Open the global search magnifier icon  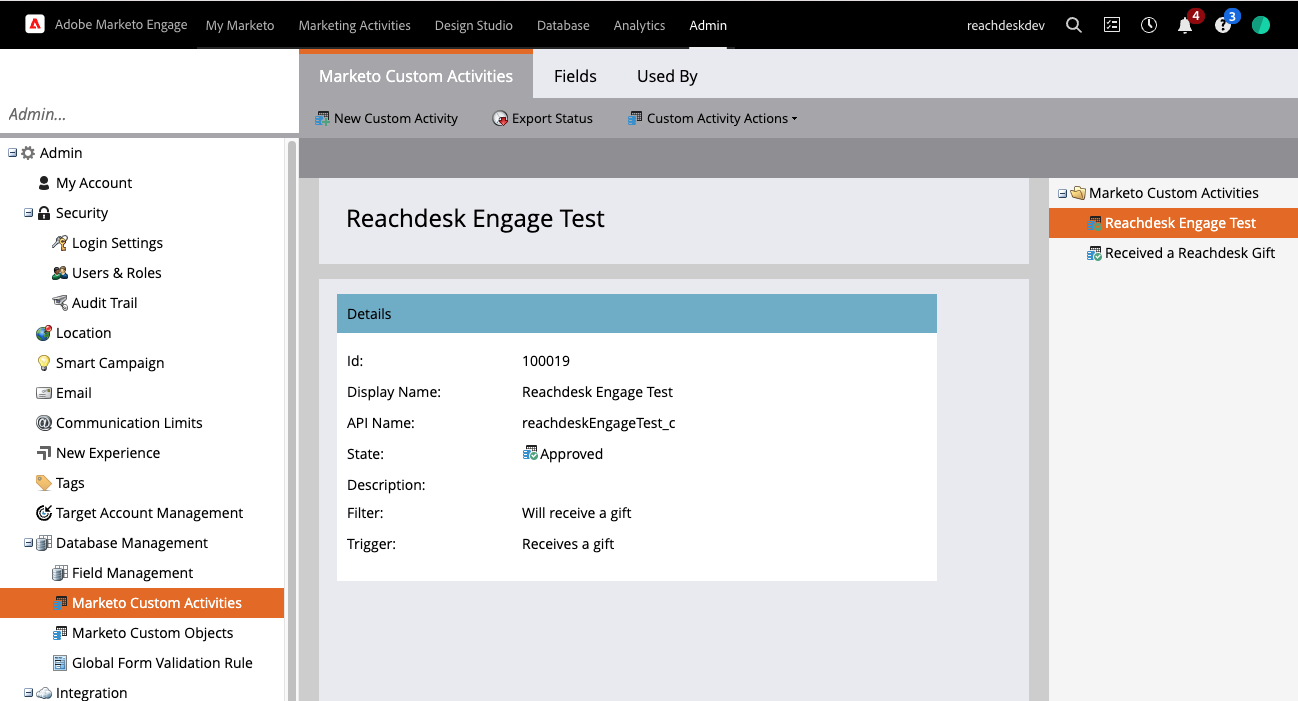click(x=1074, y=25)
